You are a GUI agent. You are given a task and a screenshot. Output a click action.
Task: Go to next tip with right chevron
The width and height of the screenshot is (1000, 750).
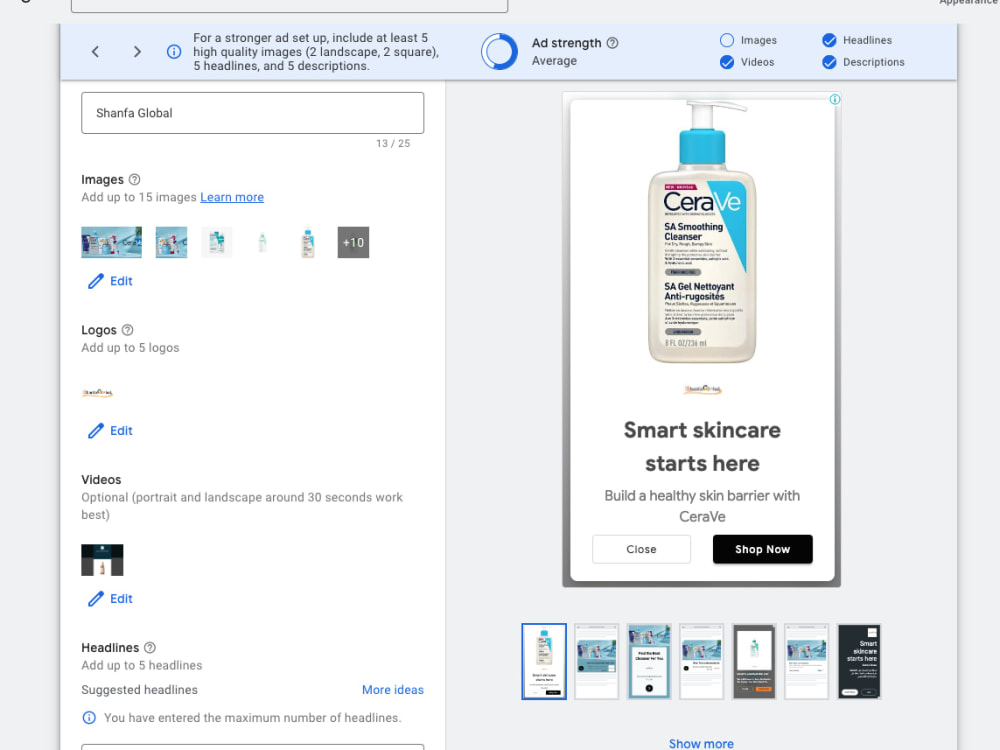(137, 52)
